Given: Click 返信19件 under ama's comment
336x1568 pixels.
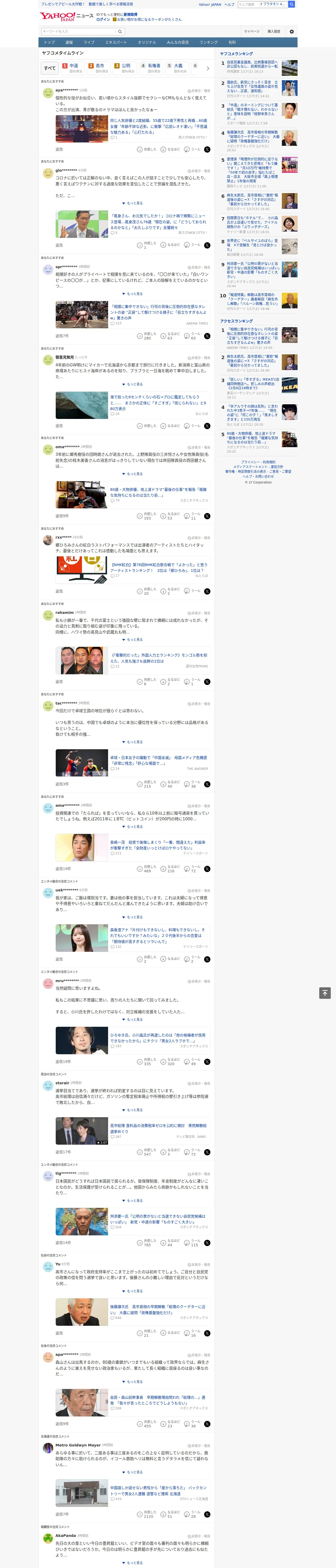Looking at the screenshot, I should [63, 869].
